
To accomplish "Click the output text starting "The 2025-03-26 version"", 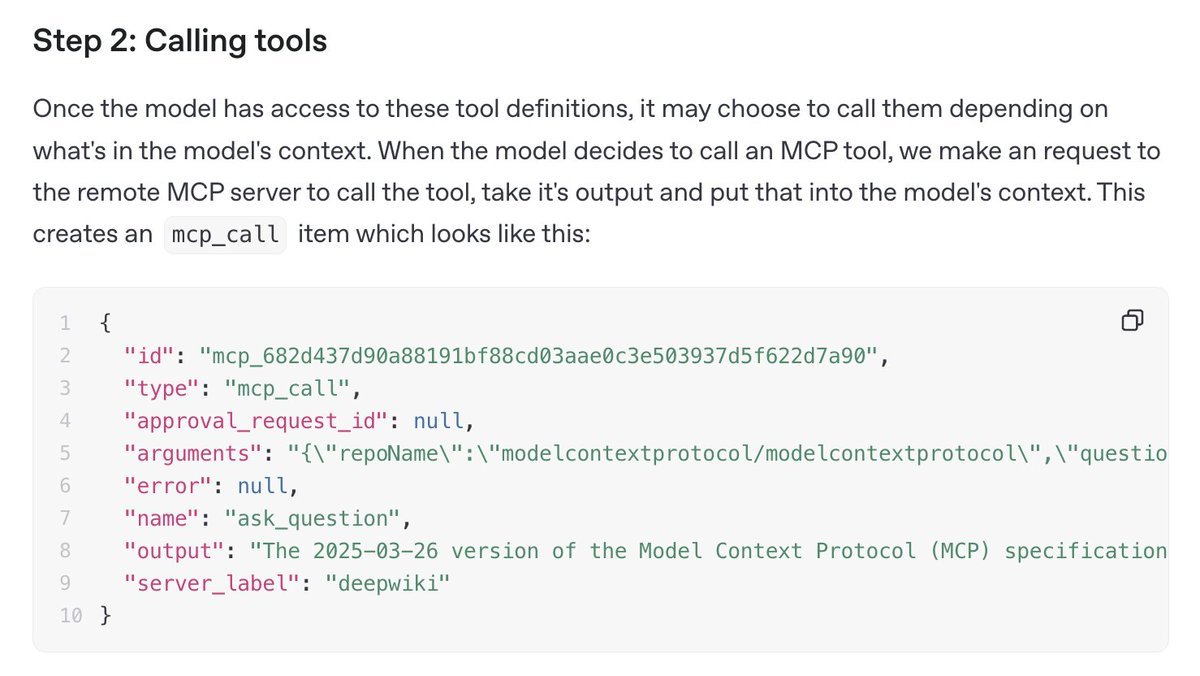I will 709,551.
